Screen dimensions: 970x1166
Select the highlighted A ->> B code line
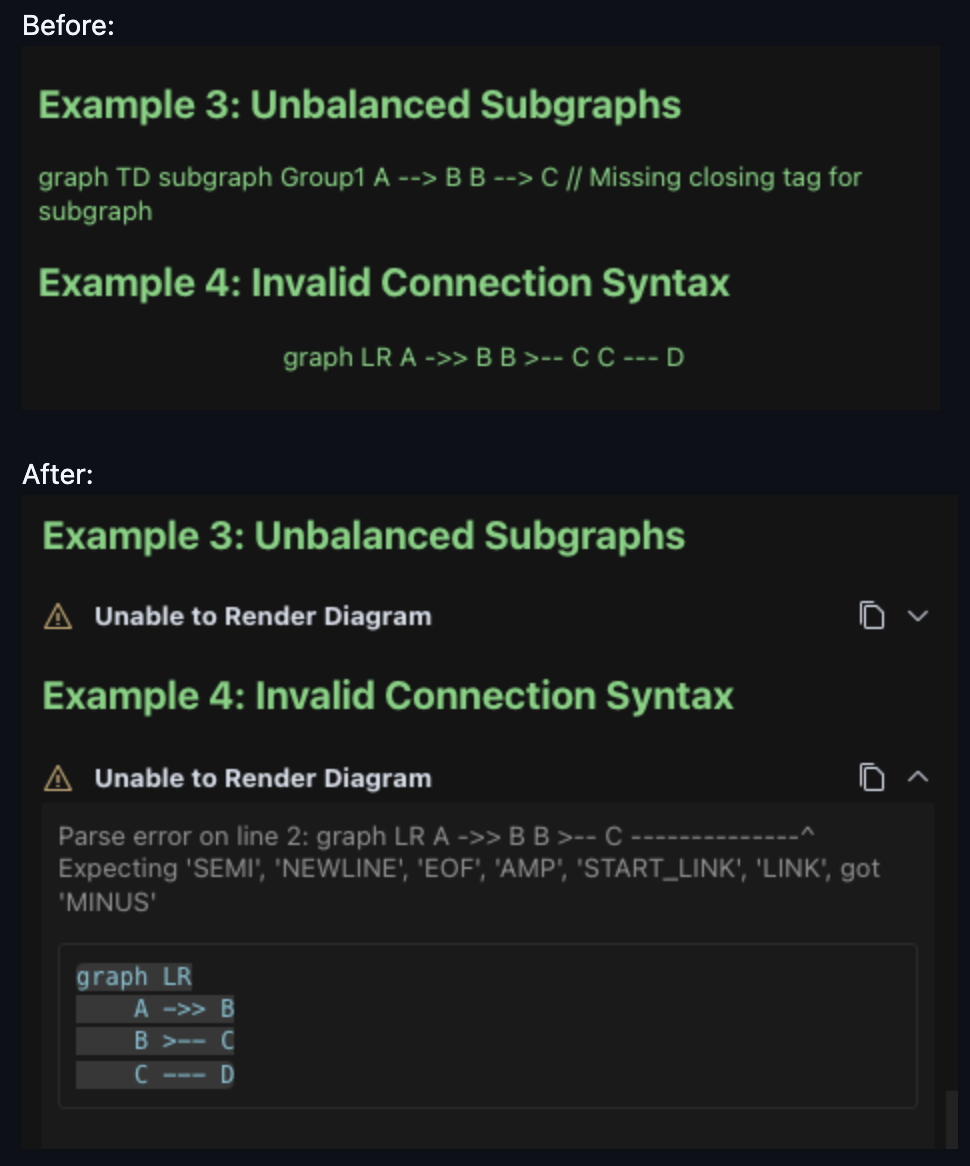(x=155, y=1009)
